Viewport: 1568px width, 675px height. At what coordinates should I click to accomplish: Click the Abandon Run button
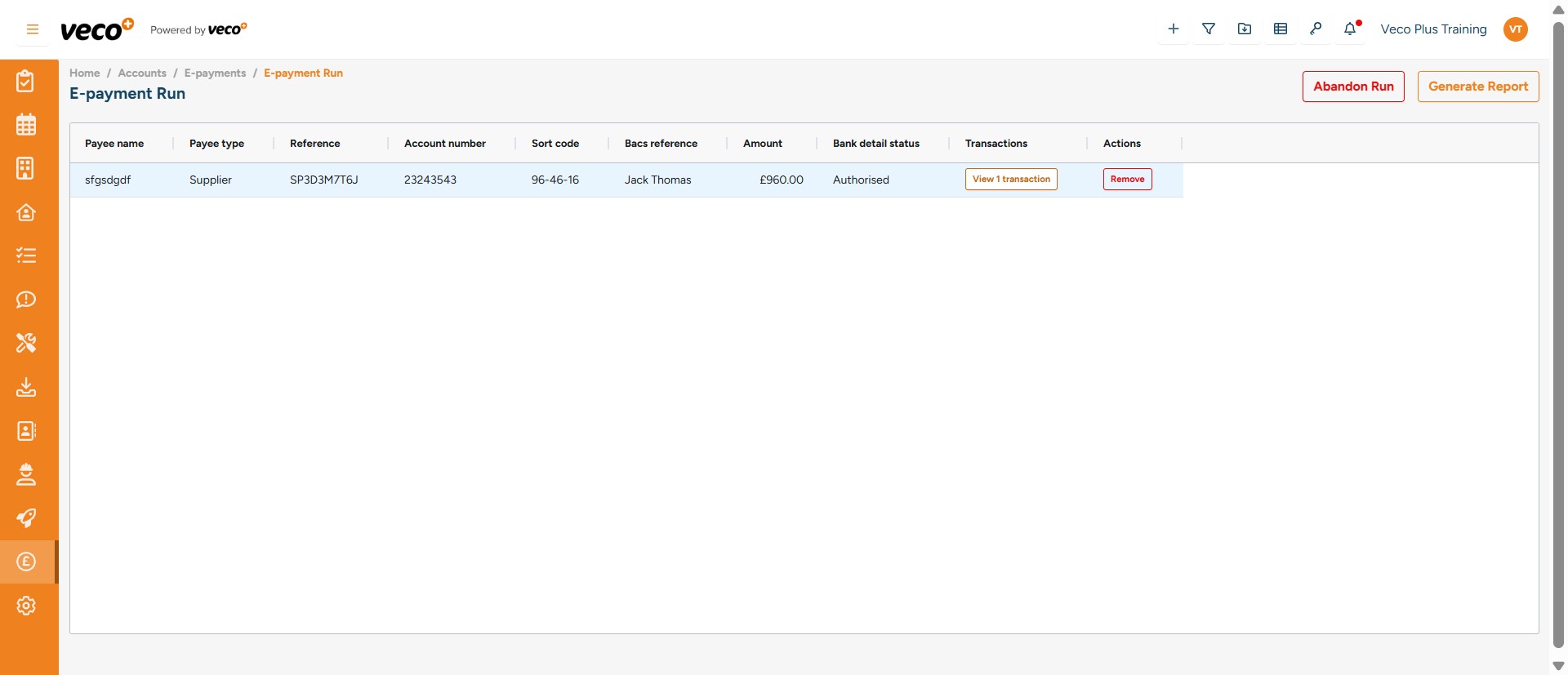1353,87
